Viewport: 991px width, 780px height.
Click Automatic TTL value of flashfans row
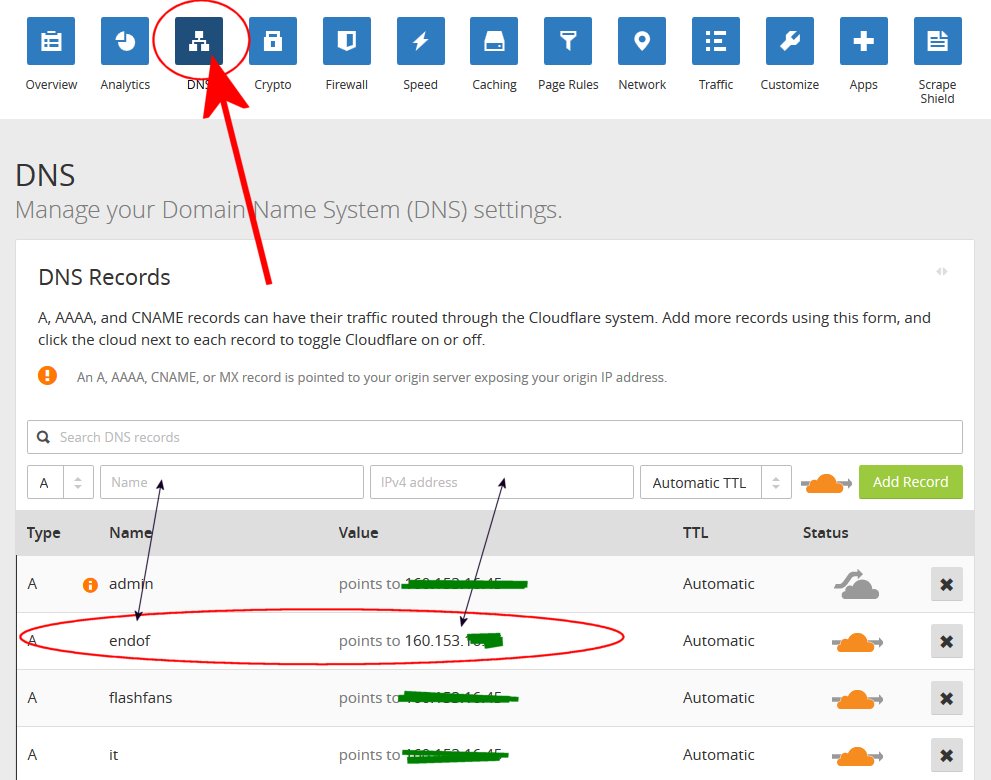pos(719,698)
